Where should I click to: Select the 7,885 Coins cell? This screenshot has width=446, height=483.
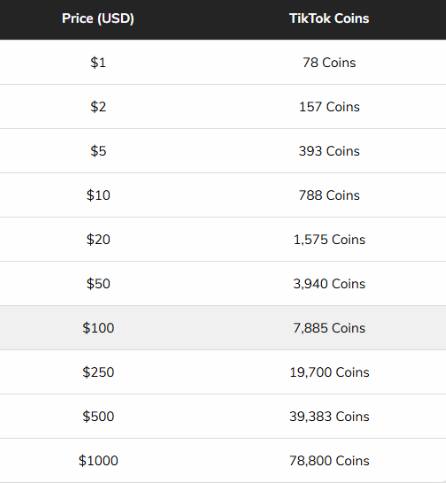329,328
